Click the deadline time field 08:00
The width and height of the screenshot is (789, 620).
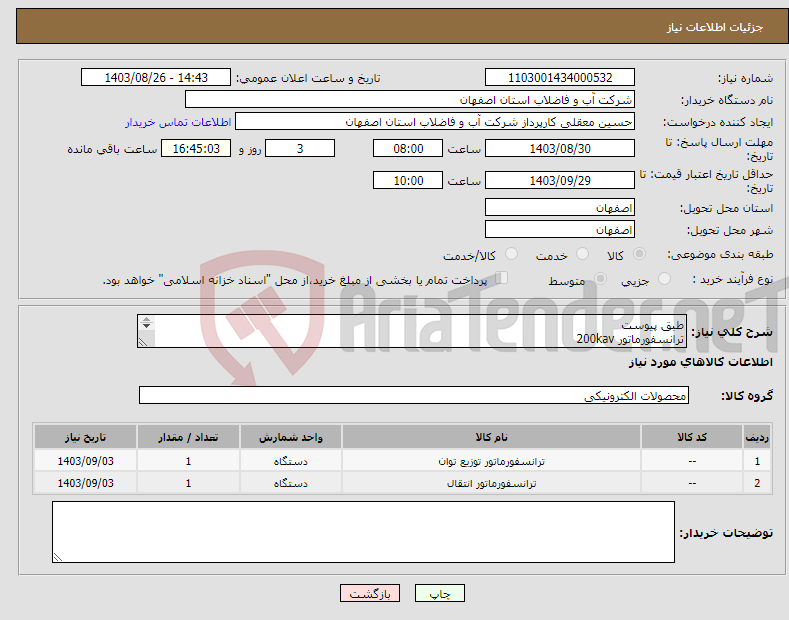click(x=408, y=148)
